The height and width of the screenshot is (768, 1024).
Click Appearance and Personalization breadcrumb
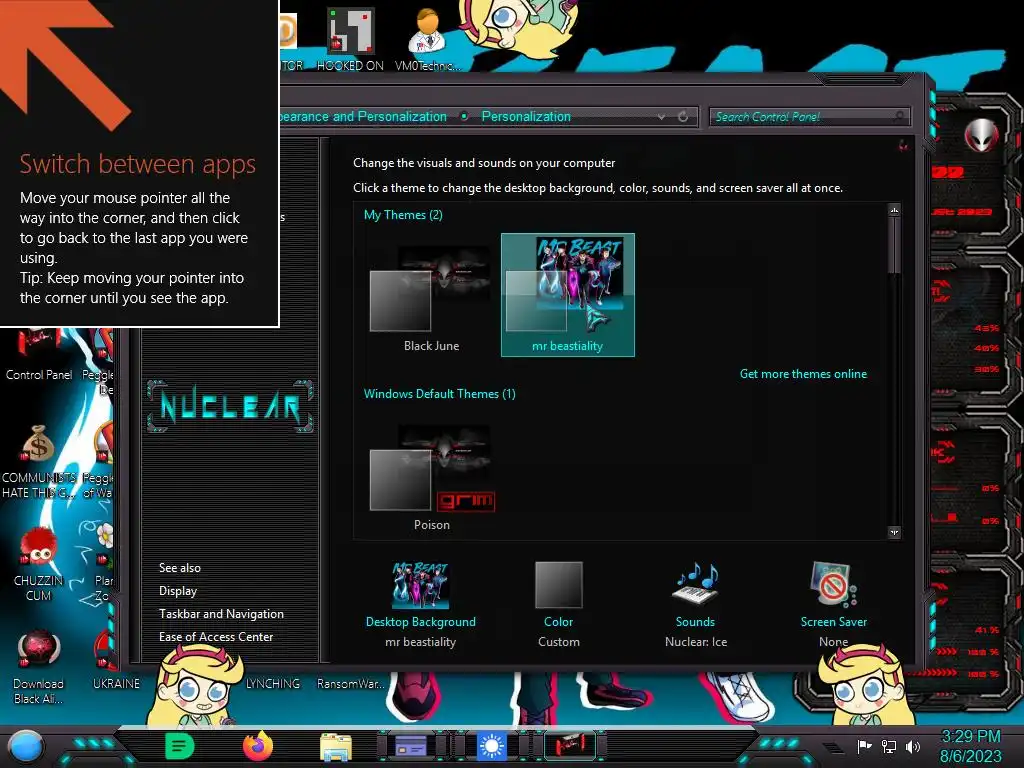pos(363,116)
